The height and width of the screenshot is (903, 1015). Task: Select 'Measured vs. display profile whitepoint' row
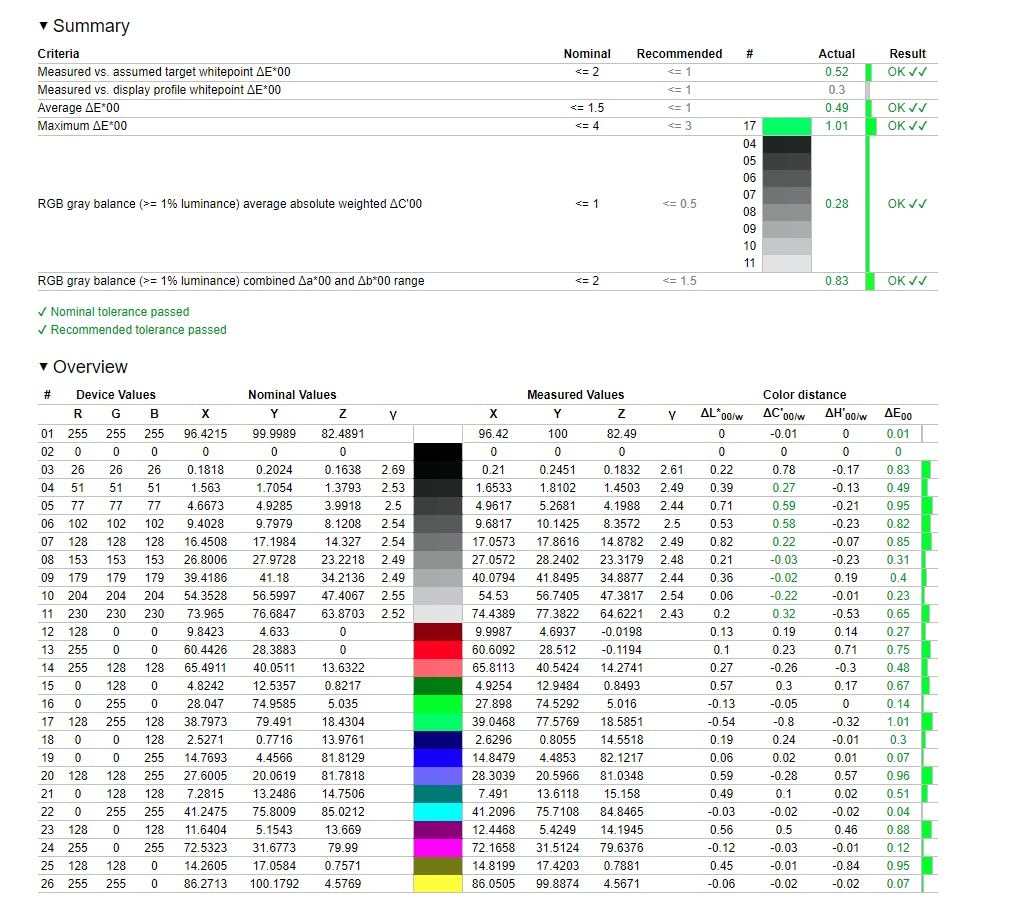tap(487, 90)
